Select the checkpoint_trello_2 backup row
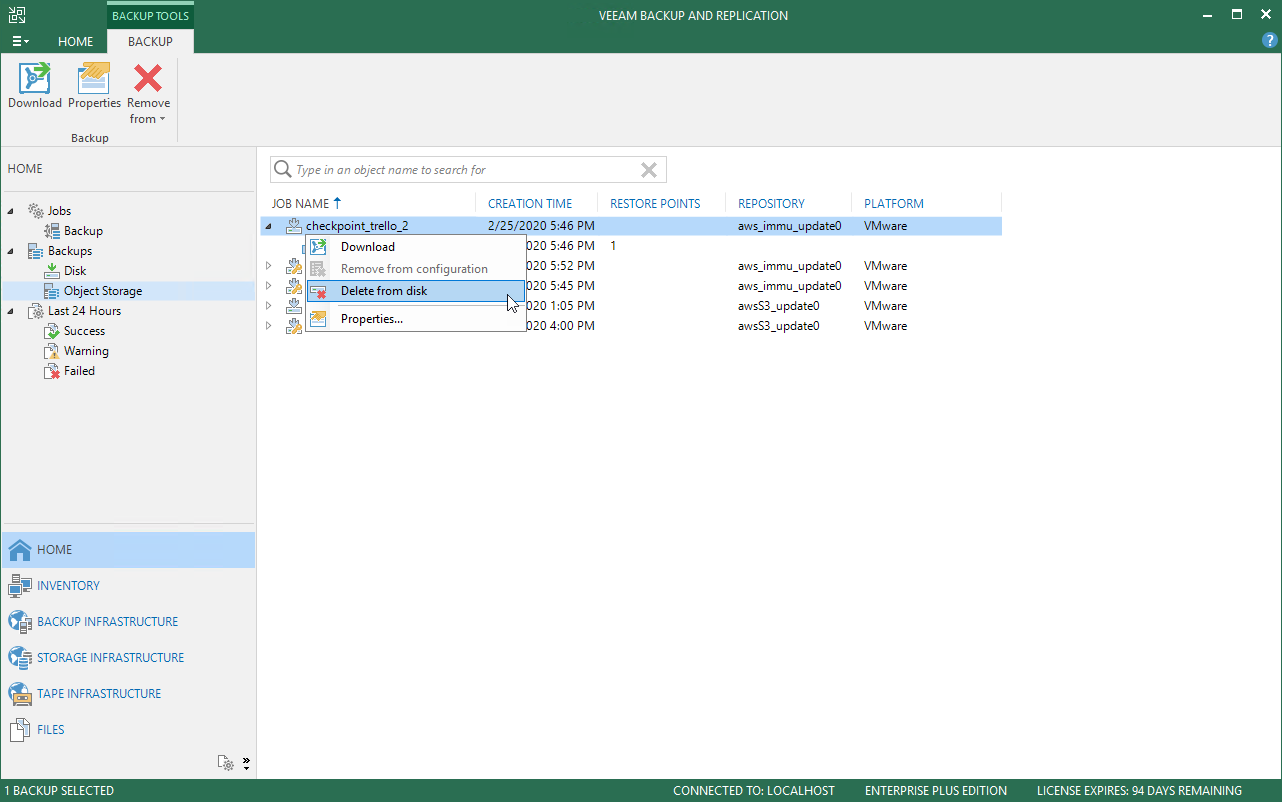This screenshot has width=1282, height=802. tap(631, 226)
